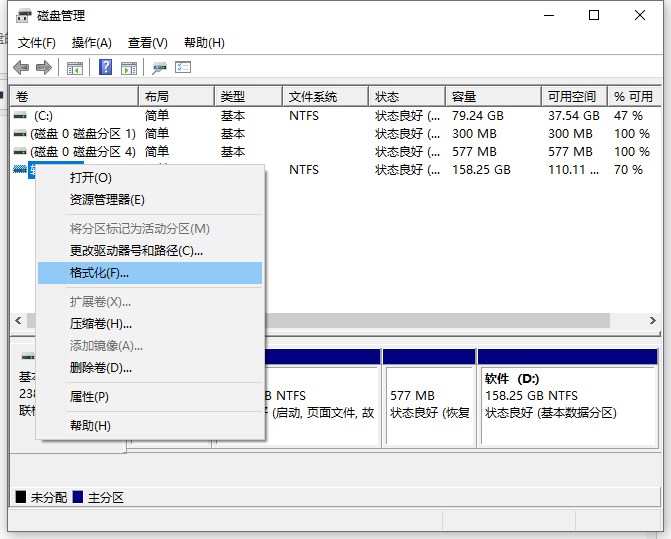Select the 577 MB recovery partition block
This screenshot has width=671, height=539.
429,399
